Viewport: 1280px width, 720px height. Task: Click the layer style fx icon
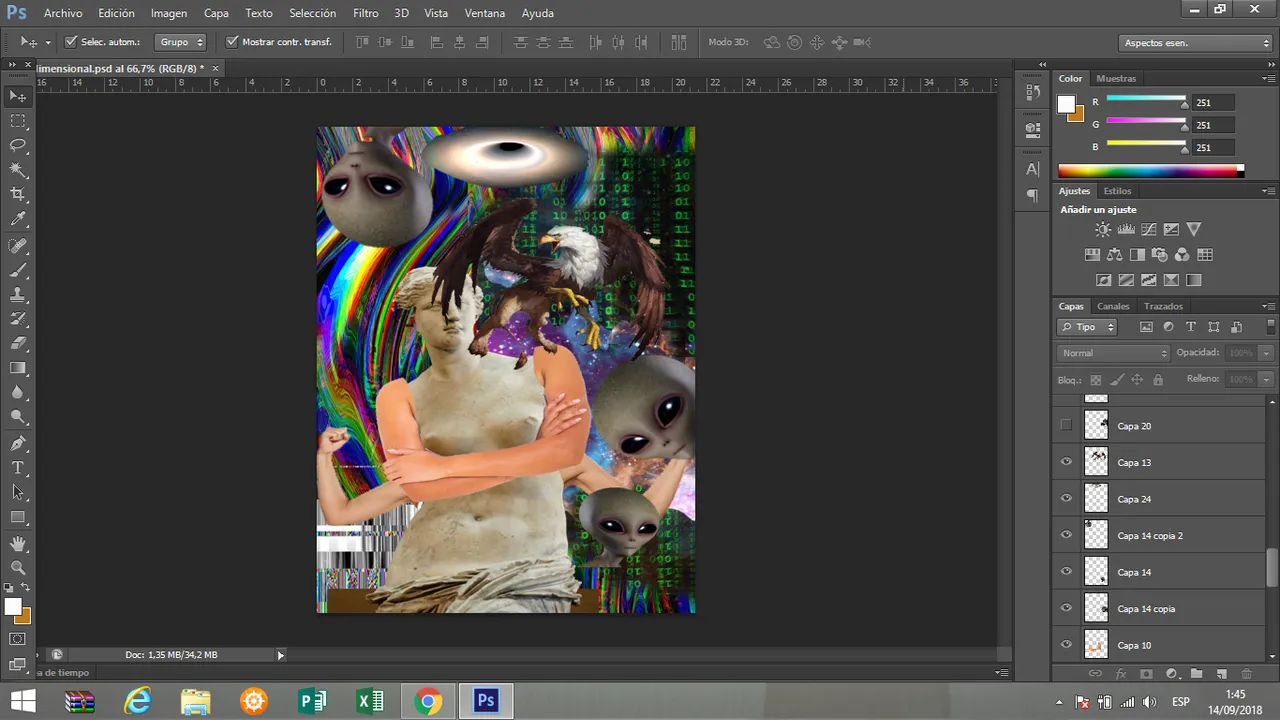pyautogui.click(x=1121, y=674)
